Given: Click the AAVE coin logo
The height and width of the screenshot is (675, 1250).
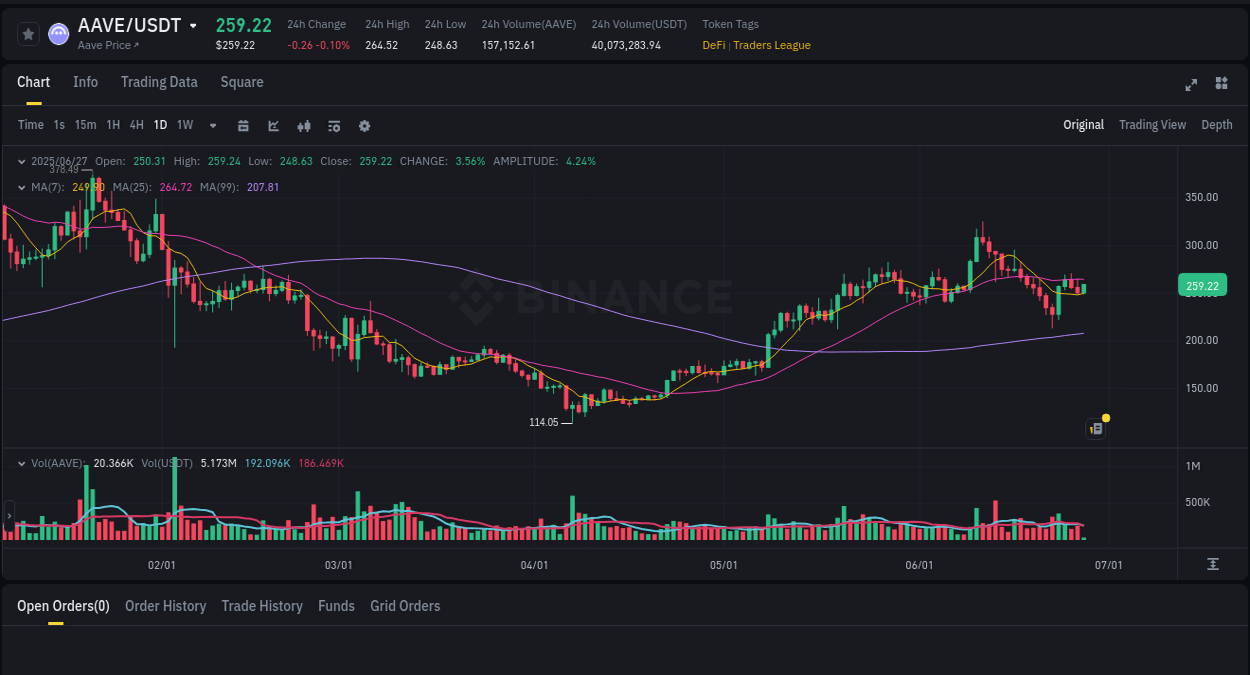Looking at the screenshot, I should (x=58, y=33).
